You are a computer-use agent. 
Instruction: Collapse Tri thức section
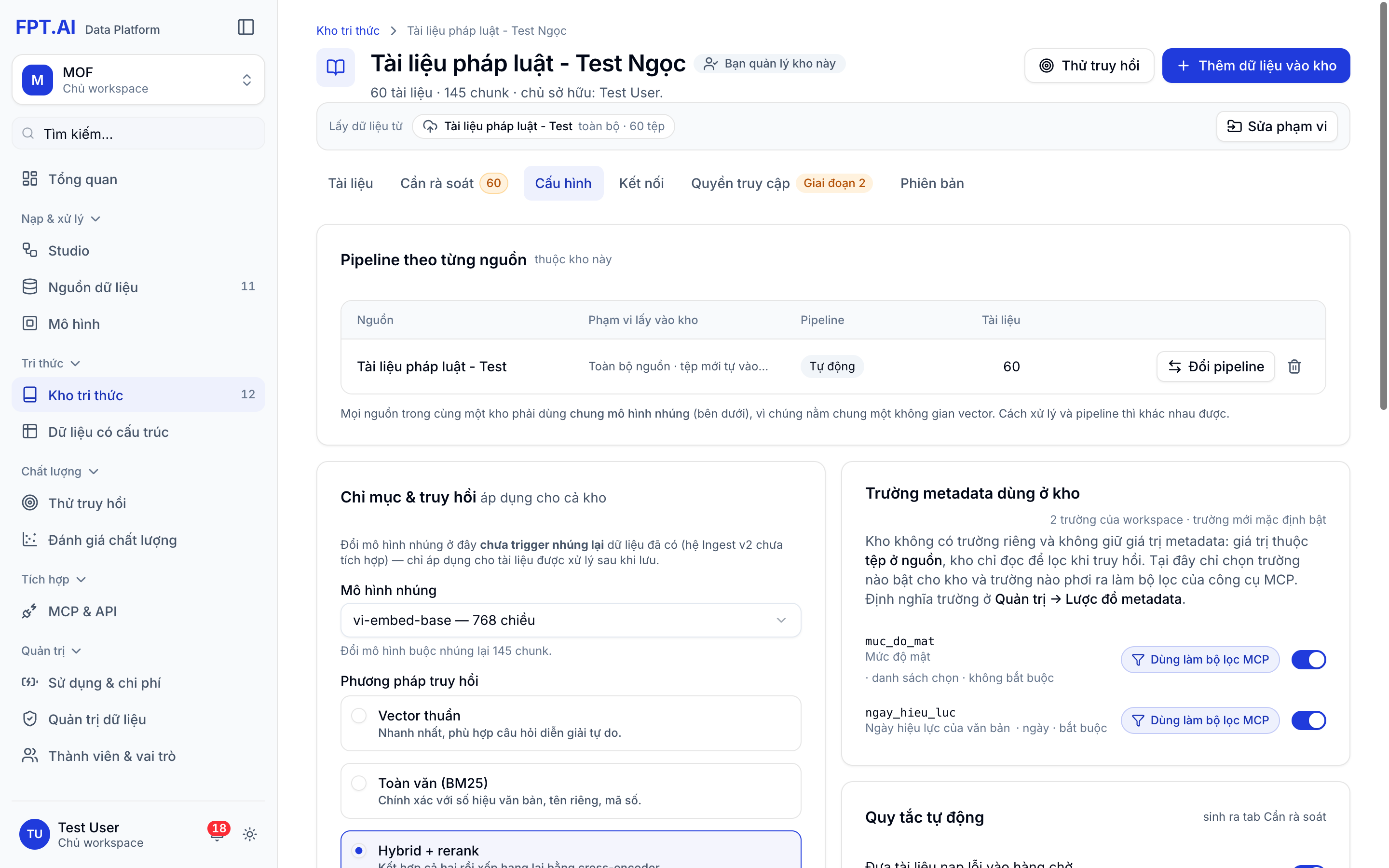[x=51, y=364]
